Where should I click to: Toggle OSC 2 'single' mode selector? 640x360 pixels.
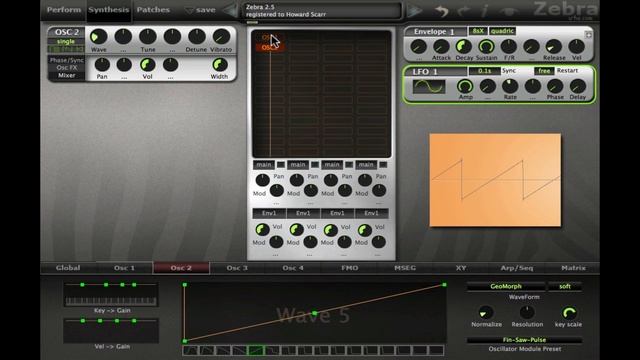click(66, 42)
